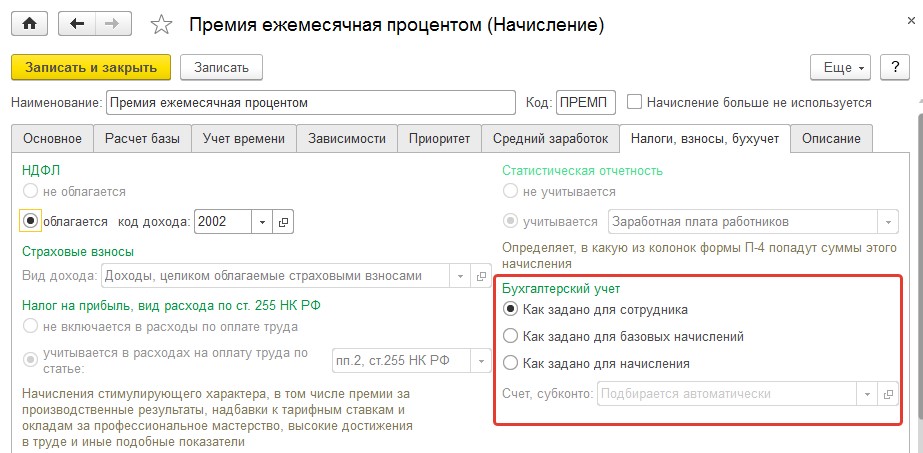Expand the Вид дохода dropdown arrow

pyautogui.click(x=460, y=276)
